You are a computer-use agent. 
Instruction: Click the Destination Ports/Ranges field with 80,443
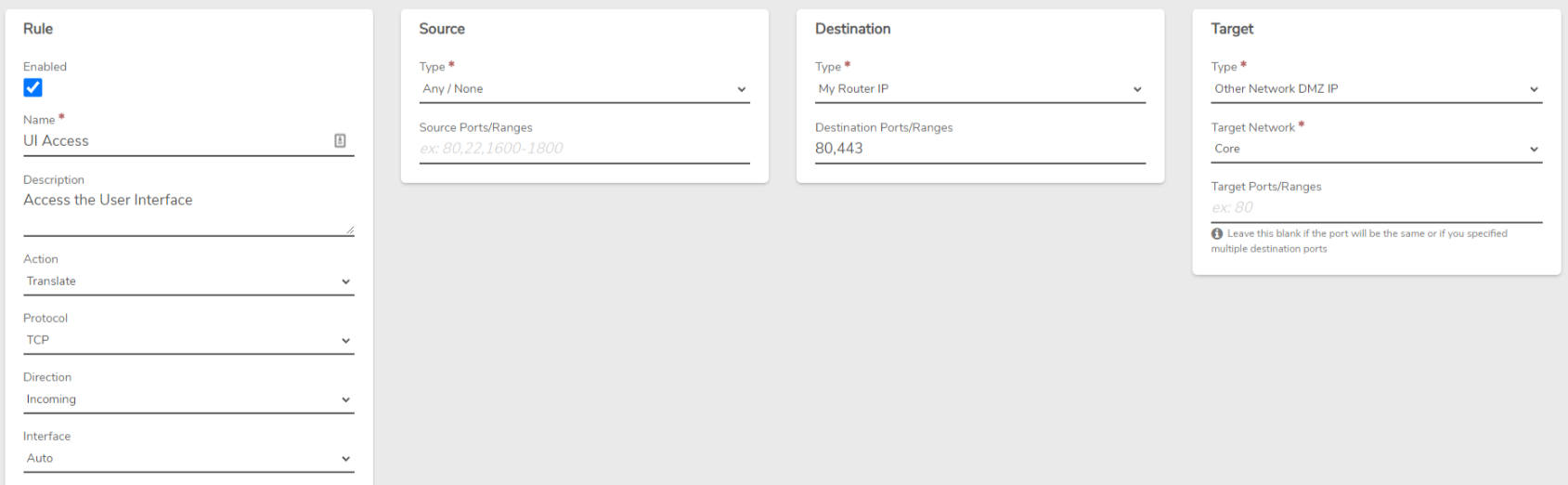[980, 149]
